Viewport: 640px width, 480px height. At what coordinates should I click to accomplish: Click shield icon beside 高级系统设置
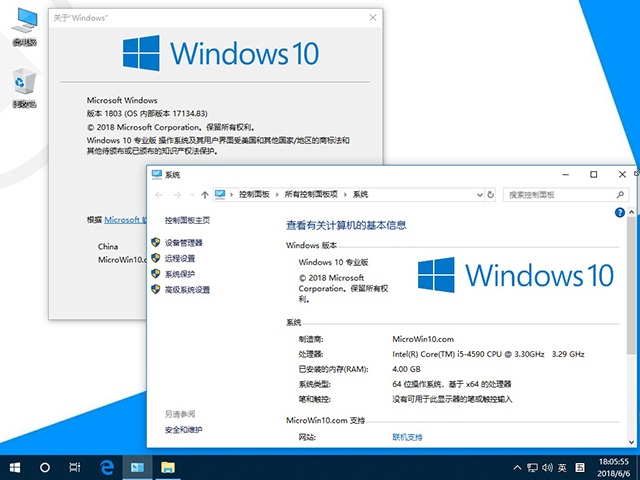pyautogui.click(x=156, y=289)
